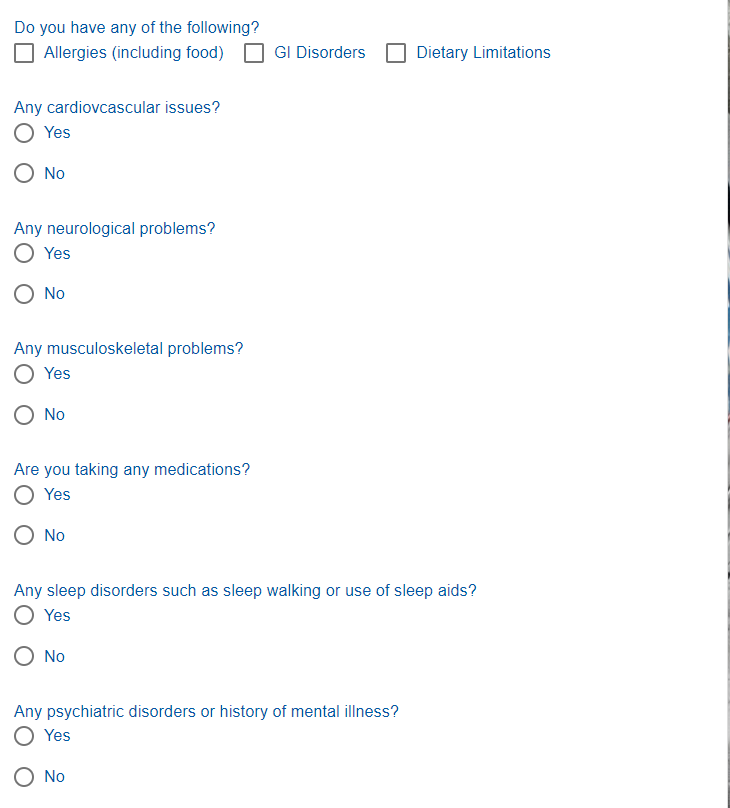The width and height of the screenshot is (730, 808).
Task: Choose Yes for neurological problems
Action: click(24, 254)
